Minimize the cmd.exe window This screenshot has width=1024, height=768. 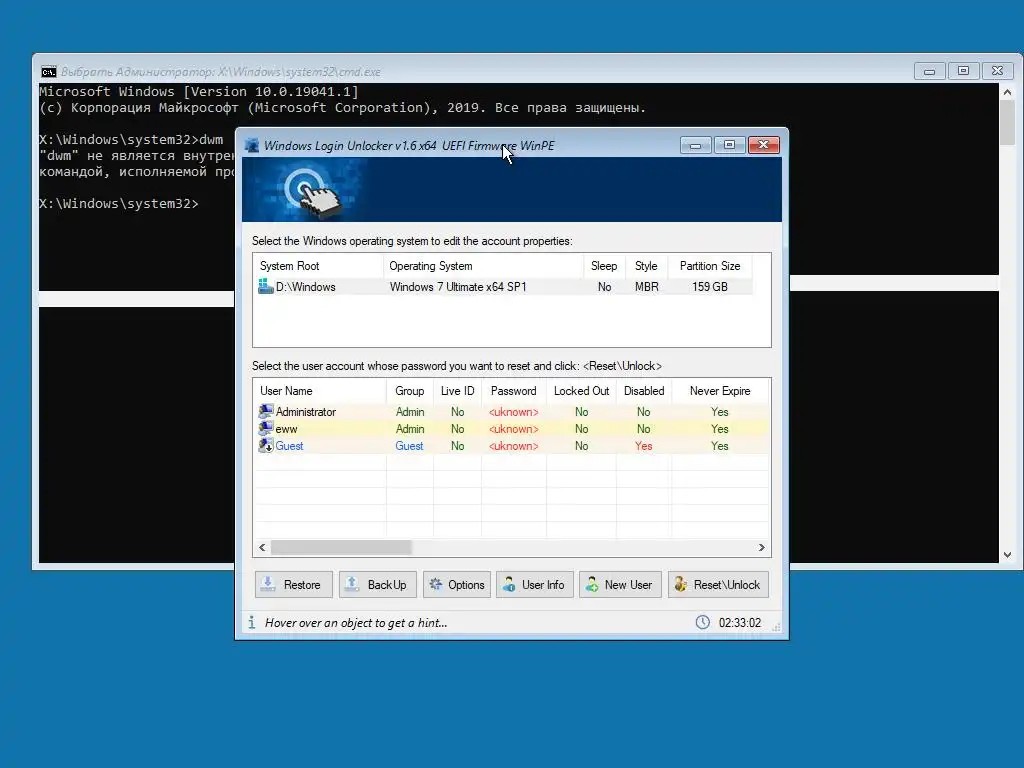[x=929, y=71]
